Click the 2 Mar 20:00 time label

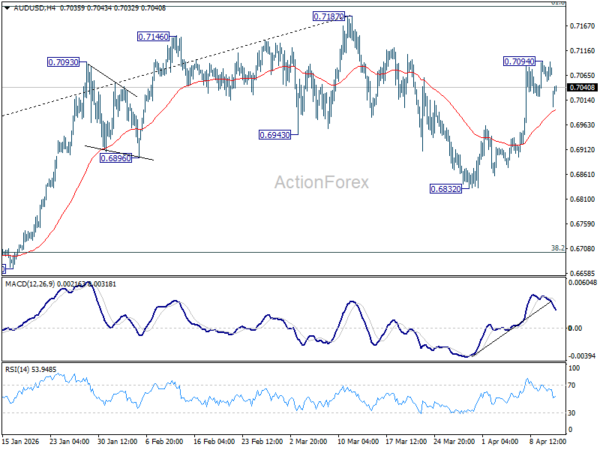308,441
